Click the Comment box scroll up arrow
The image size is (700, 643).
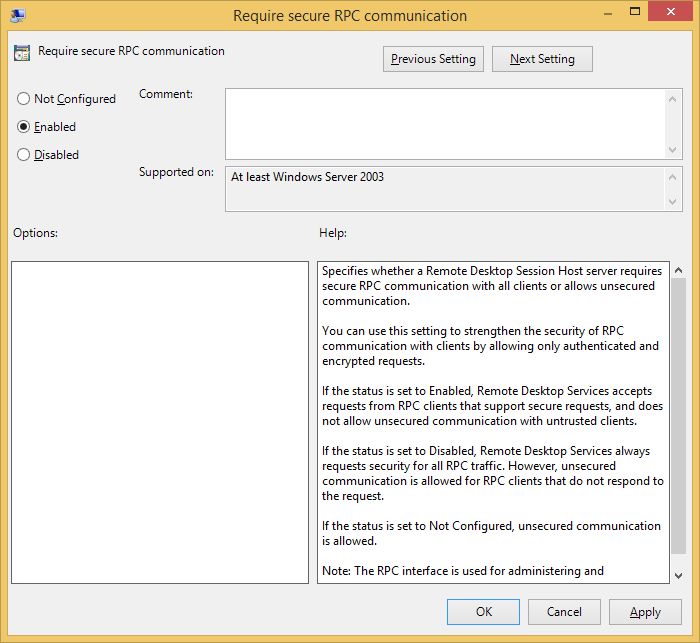[x=673, y=98]
